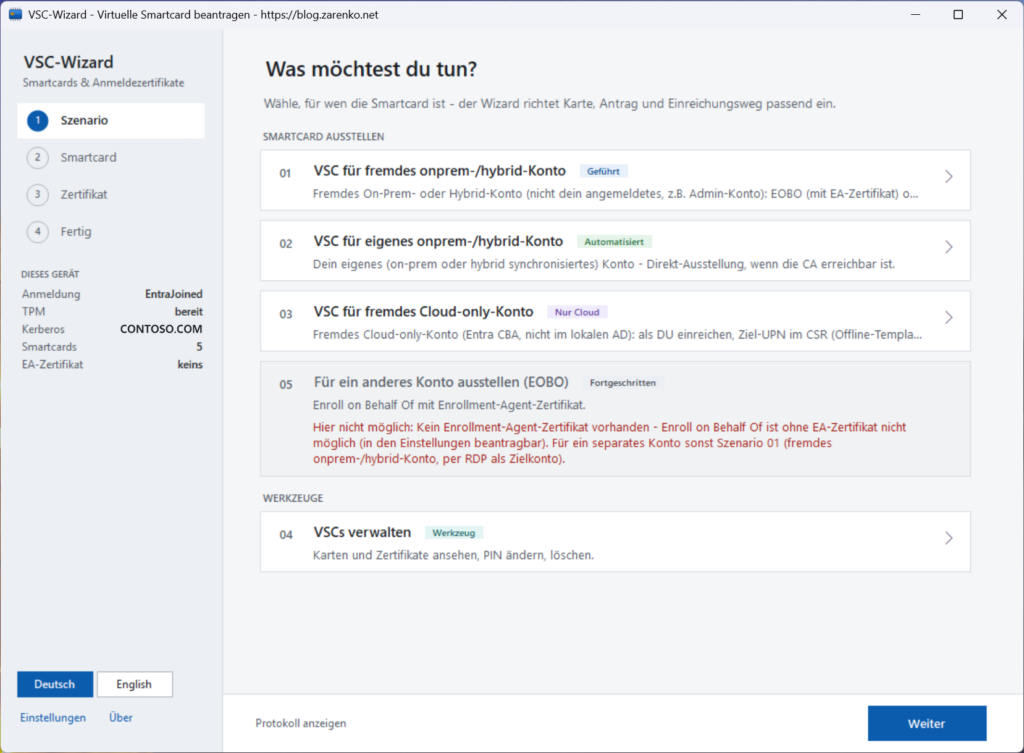Viewport: 1024px width, 753px height.
Task: Select step 3 circle for Zertifikat
Action: coord(38,195)
